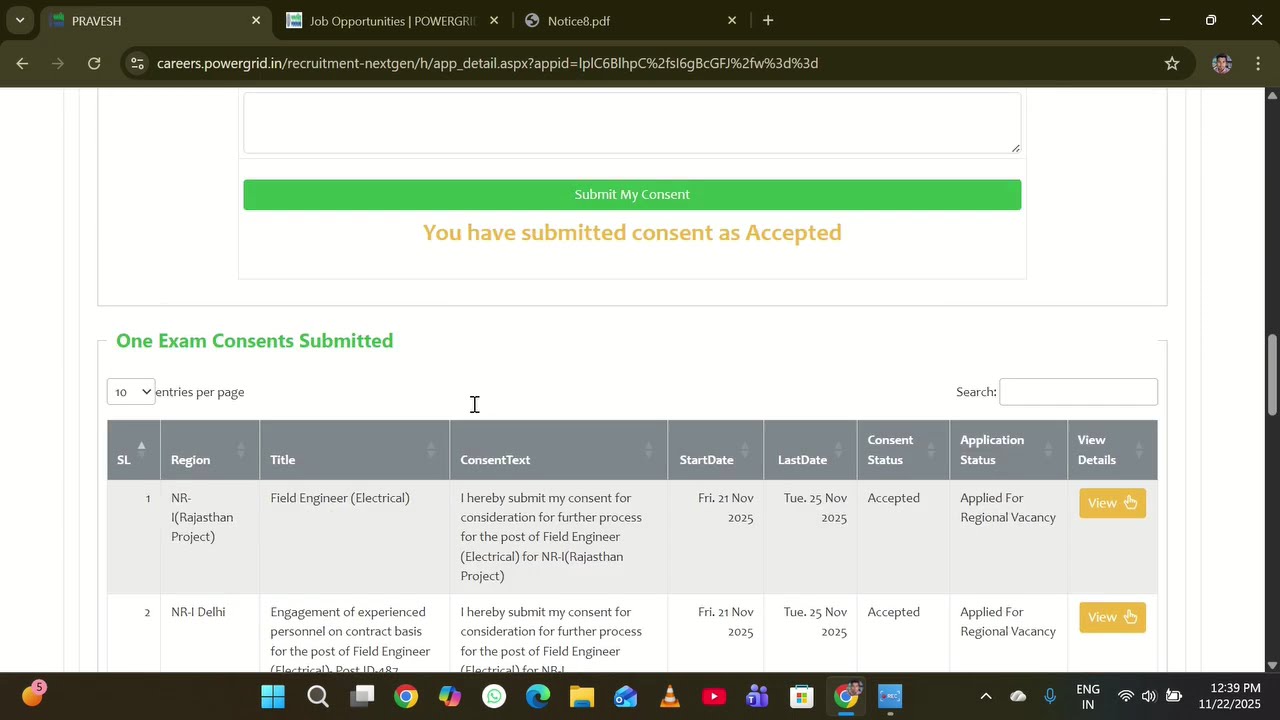
Task: Bookmark this page with the star icon
Action: coord(1172,63)
